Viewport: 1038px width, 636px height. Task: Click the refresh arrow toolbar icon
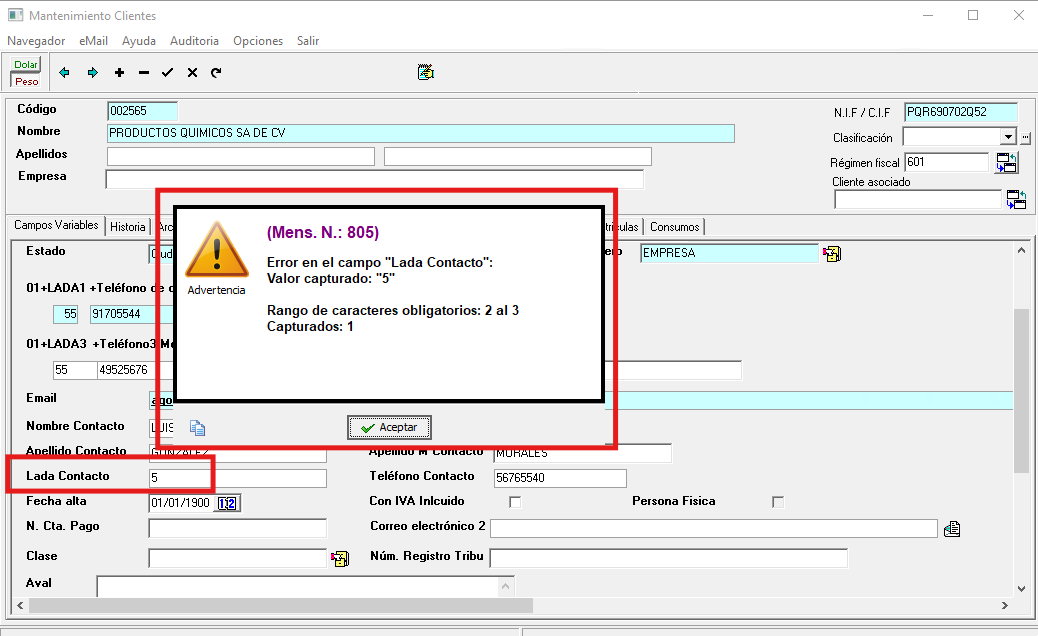click(x=216, y=73)
